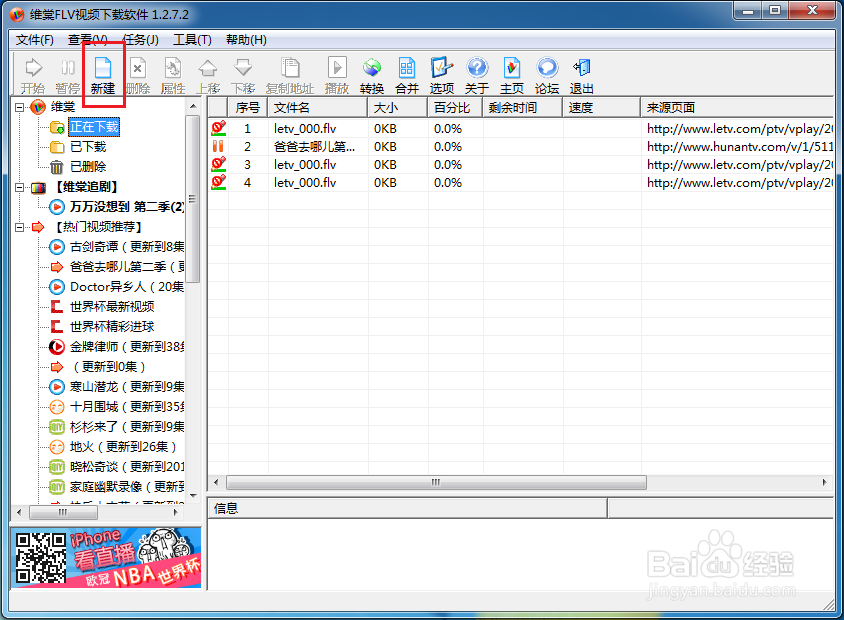
Task: Click the iPhone 看直播 NBA banner
Action: pos(106,558)
